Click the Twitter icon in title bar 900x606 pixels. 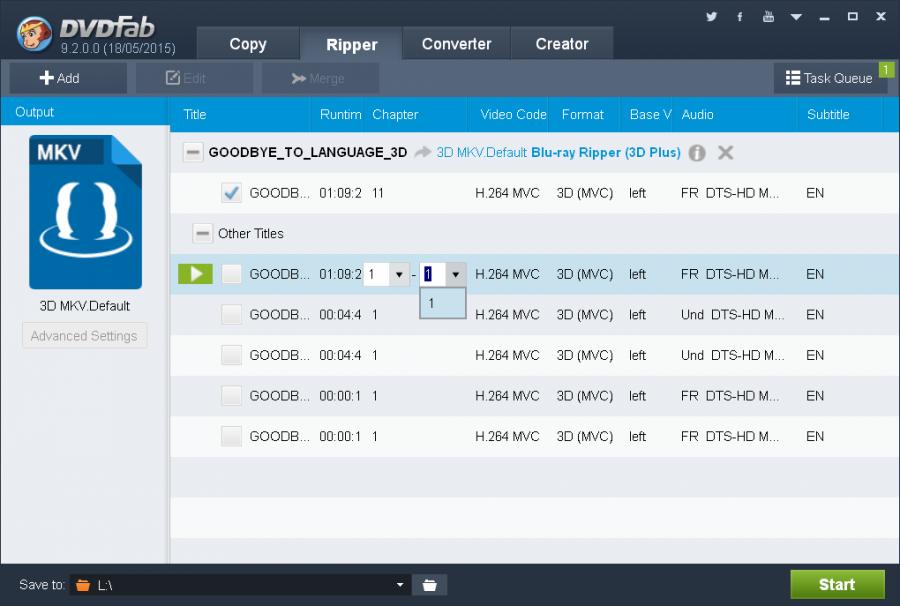click(x=712, y=16)
